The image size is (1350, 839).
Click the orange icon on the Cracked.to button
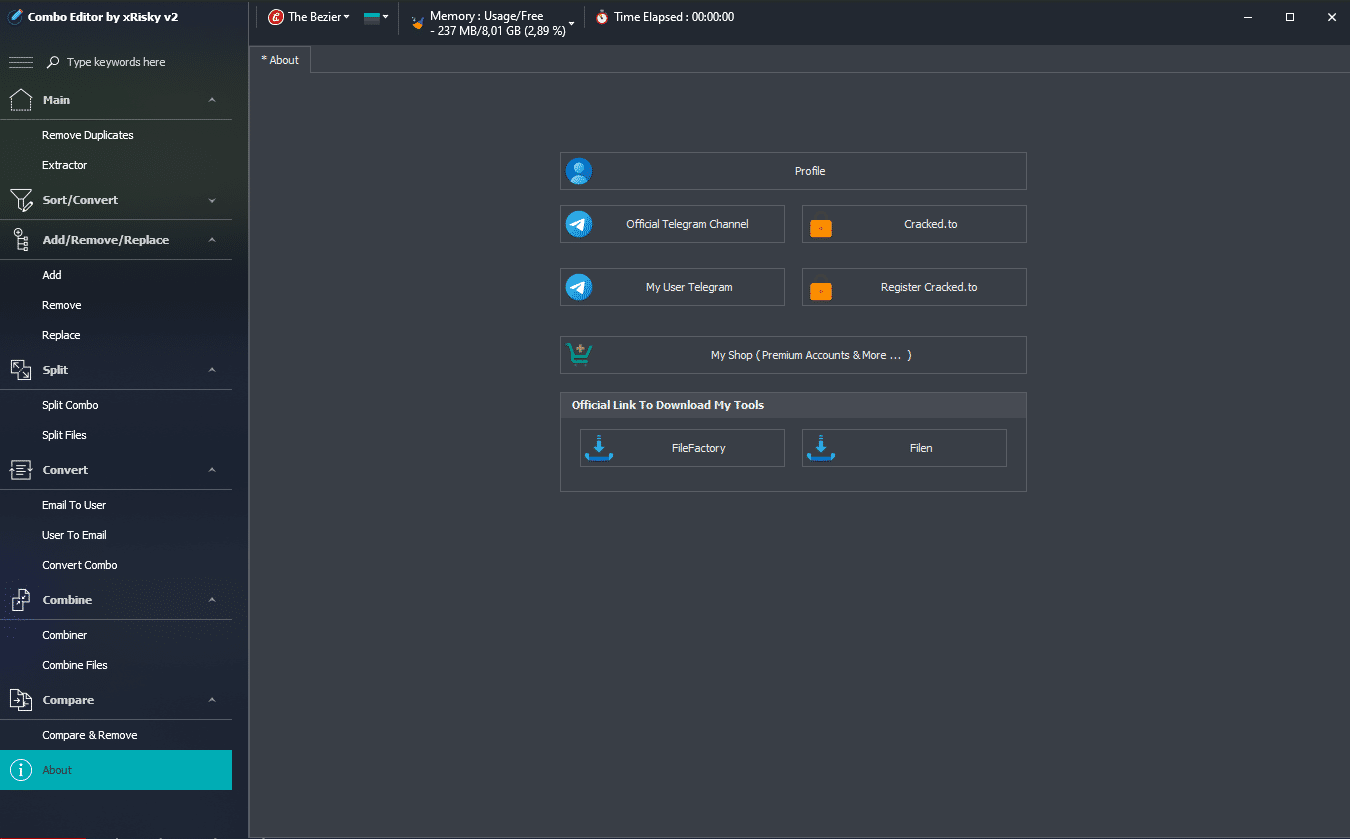coord(821,229)
